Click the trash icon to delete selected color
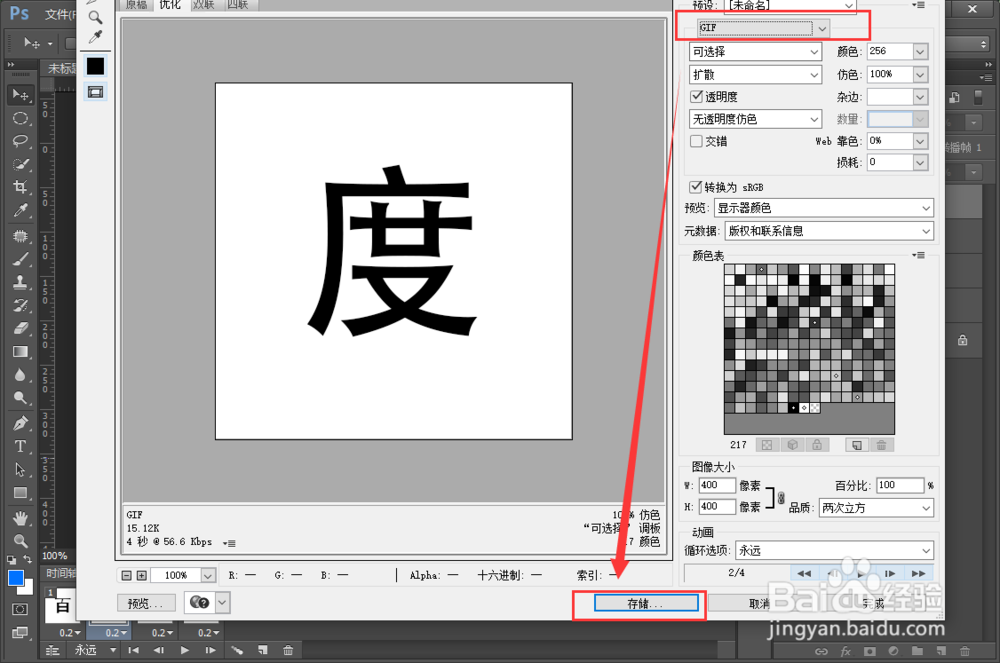1000x663 pixels. pos(882,444)
